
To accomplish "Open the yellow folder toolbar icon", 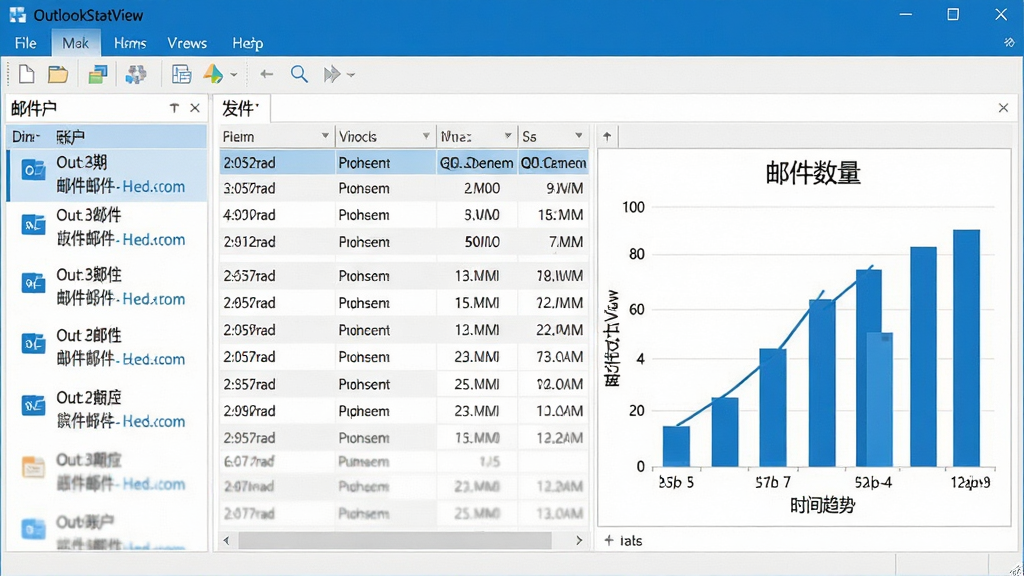I will pos(58,74).
